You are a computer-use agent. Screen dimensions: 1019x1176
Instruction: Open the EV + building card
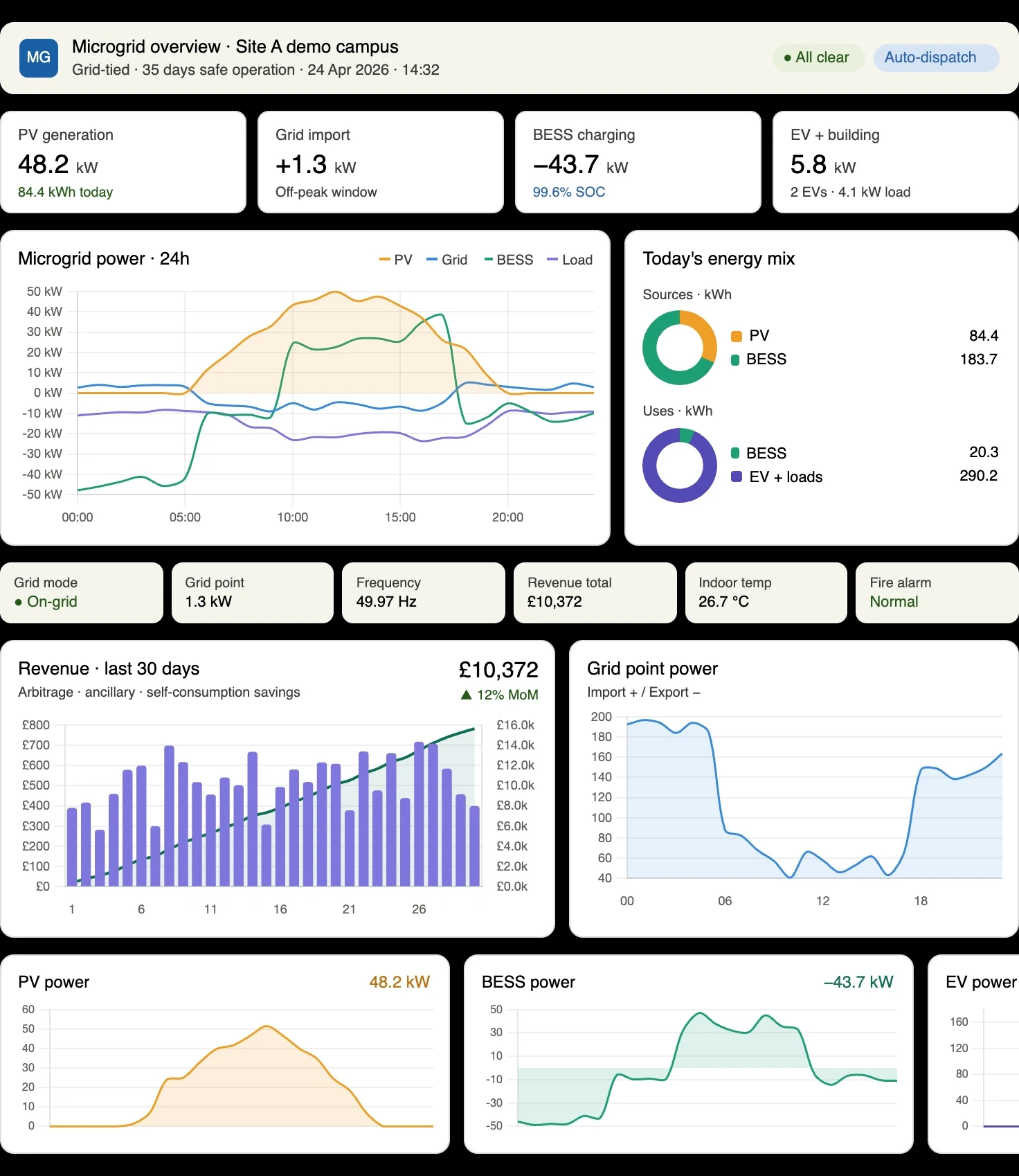click(x=896, y=162)
